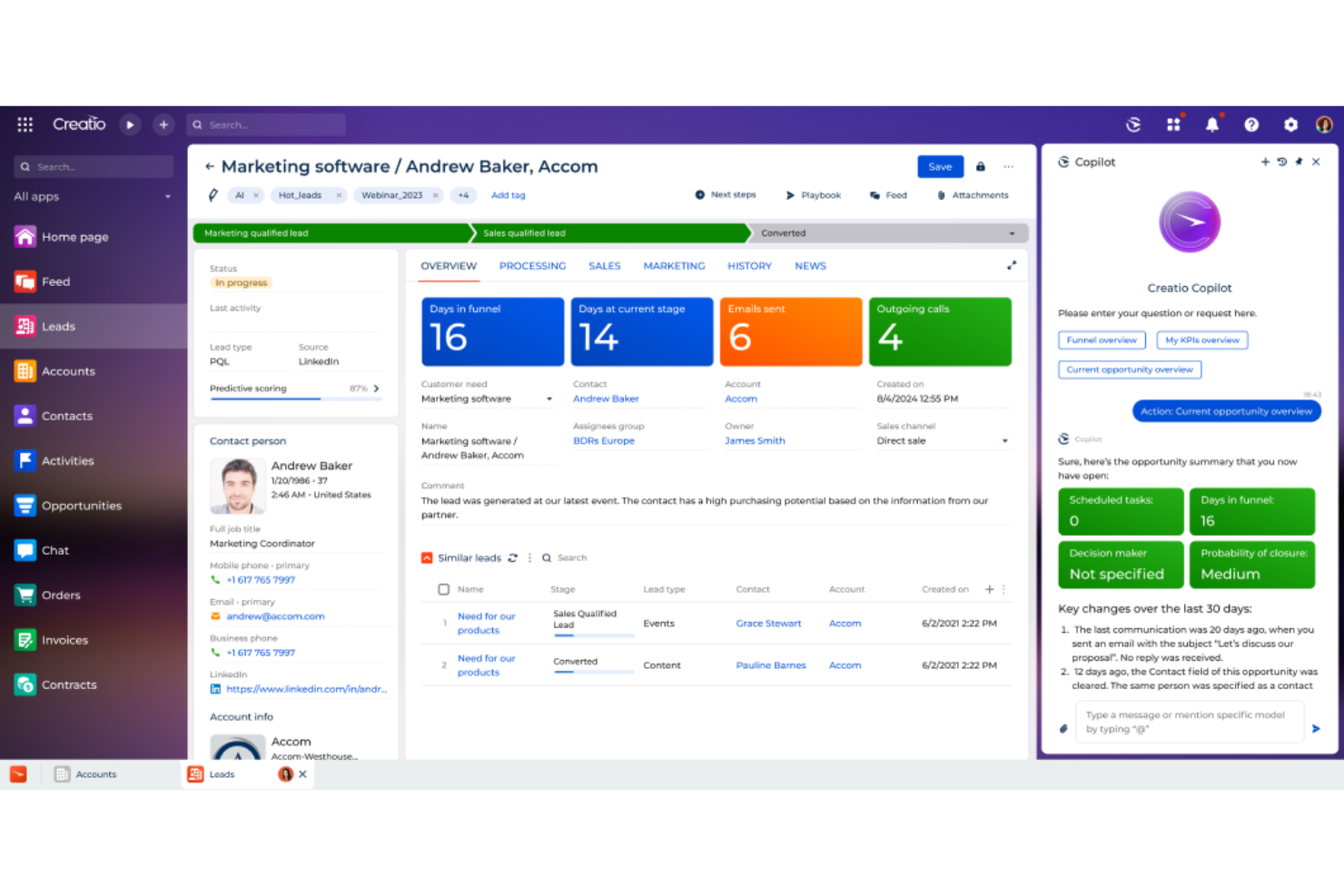Open the MARKETING tab

tap(674, 265)
